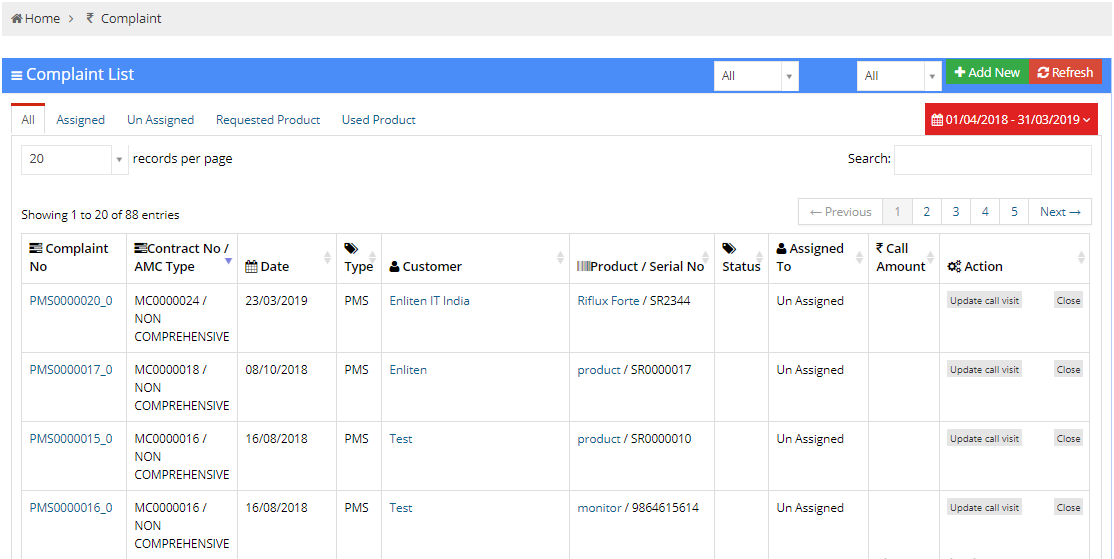Image resolution: width=1114 pixels, height=559 pixels.
Task: Click into the Search input field
Action: pyautogui.click(x=992, y=160)
